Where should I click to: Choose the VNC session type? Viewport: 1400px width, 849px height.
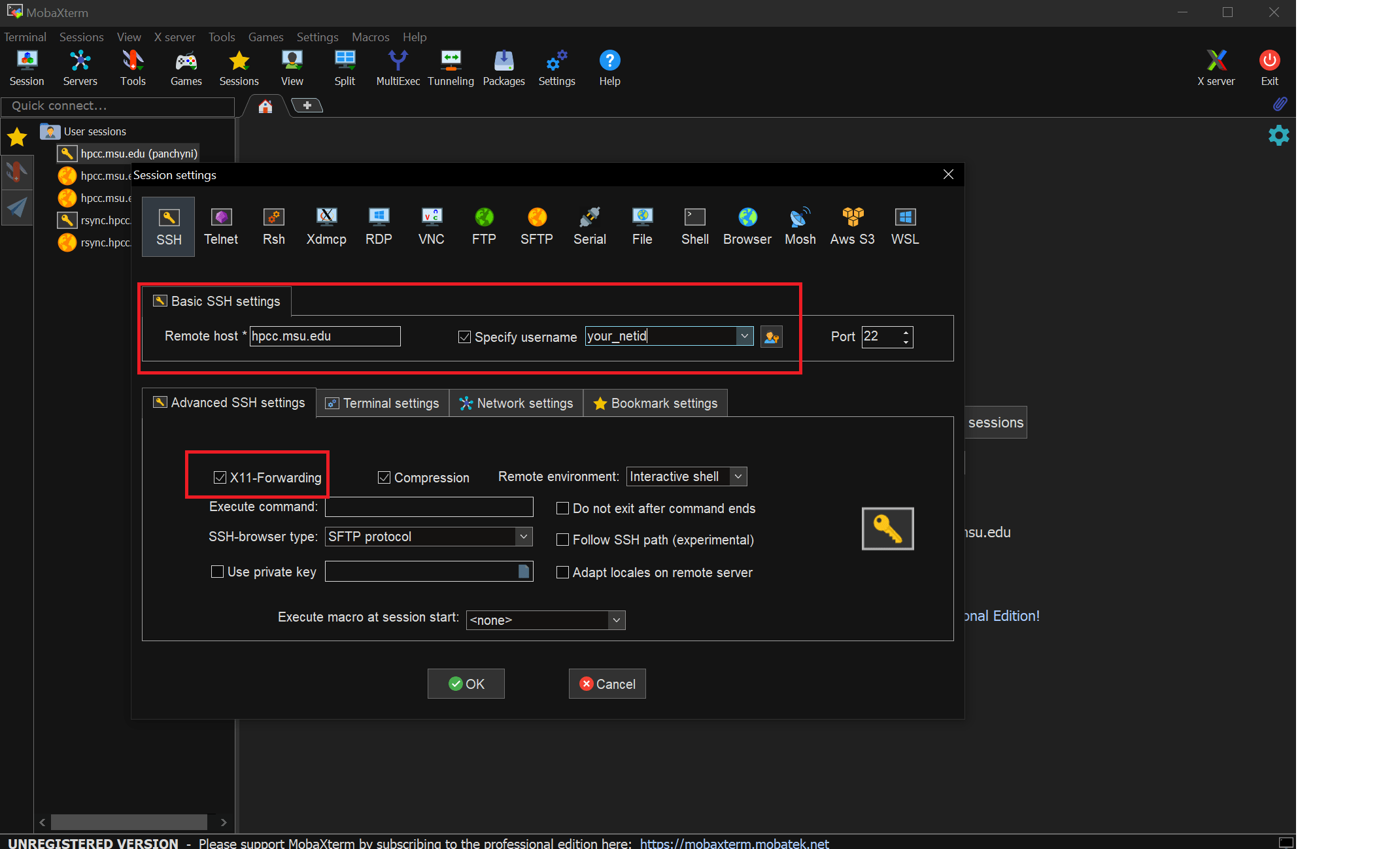(431, 226)
